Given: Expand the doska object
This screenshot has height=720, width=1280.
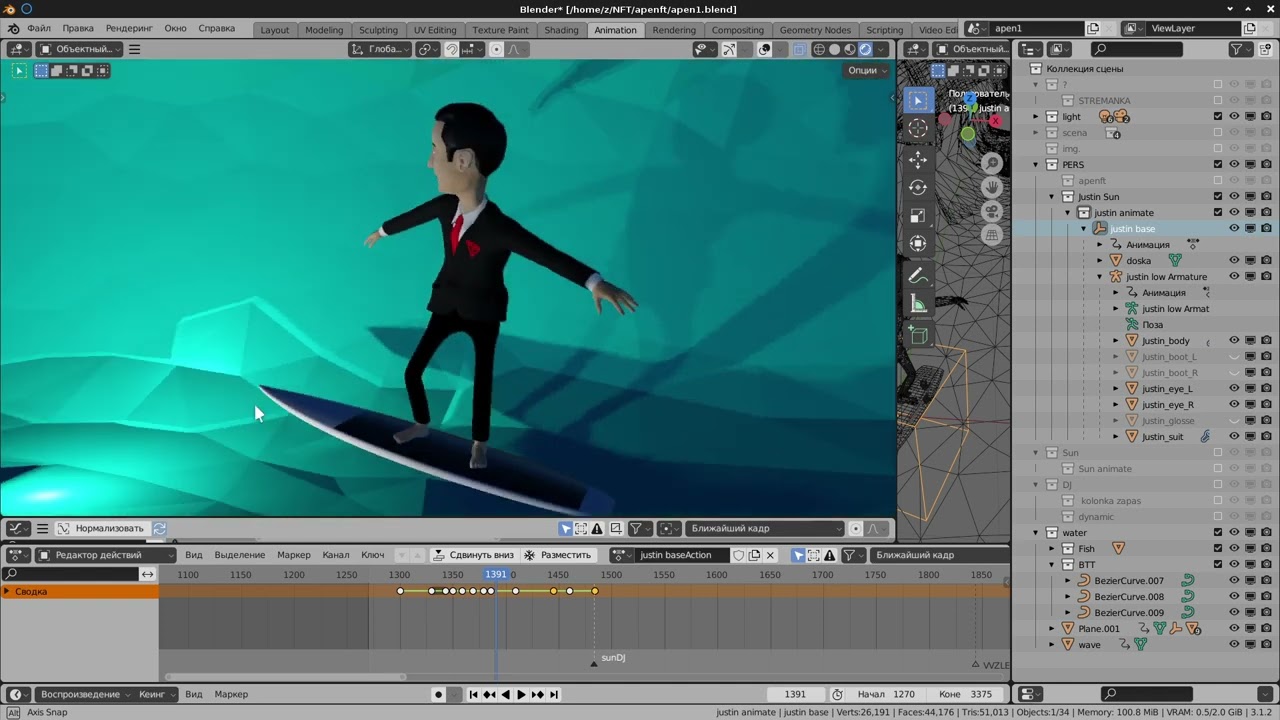Looking at the screenshot, I should coord(1100,261).
